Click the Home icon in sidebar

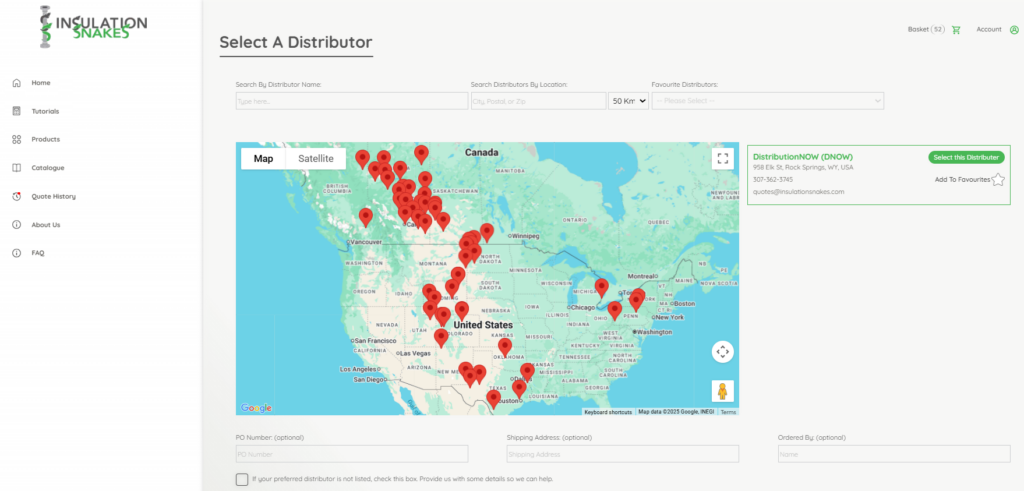click(17, 83)
